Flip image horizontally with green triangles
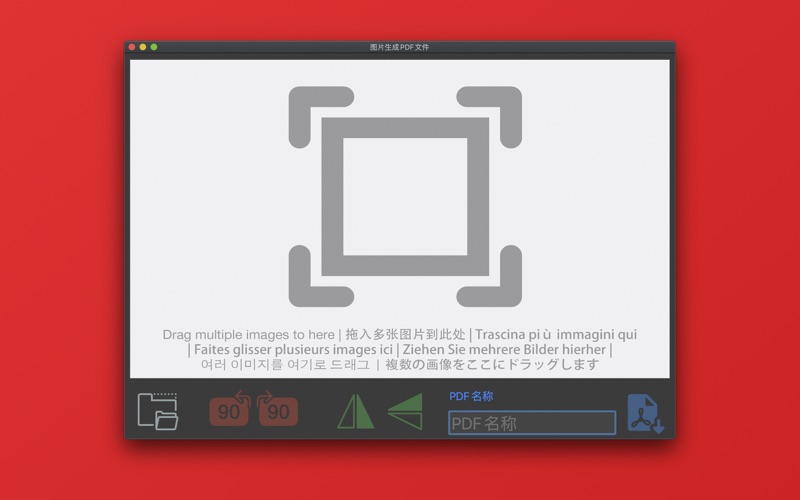Viewport: 800px width, 500px height. click(356, 411)
